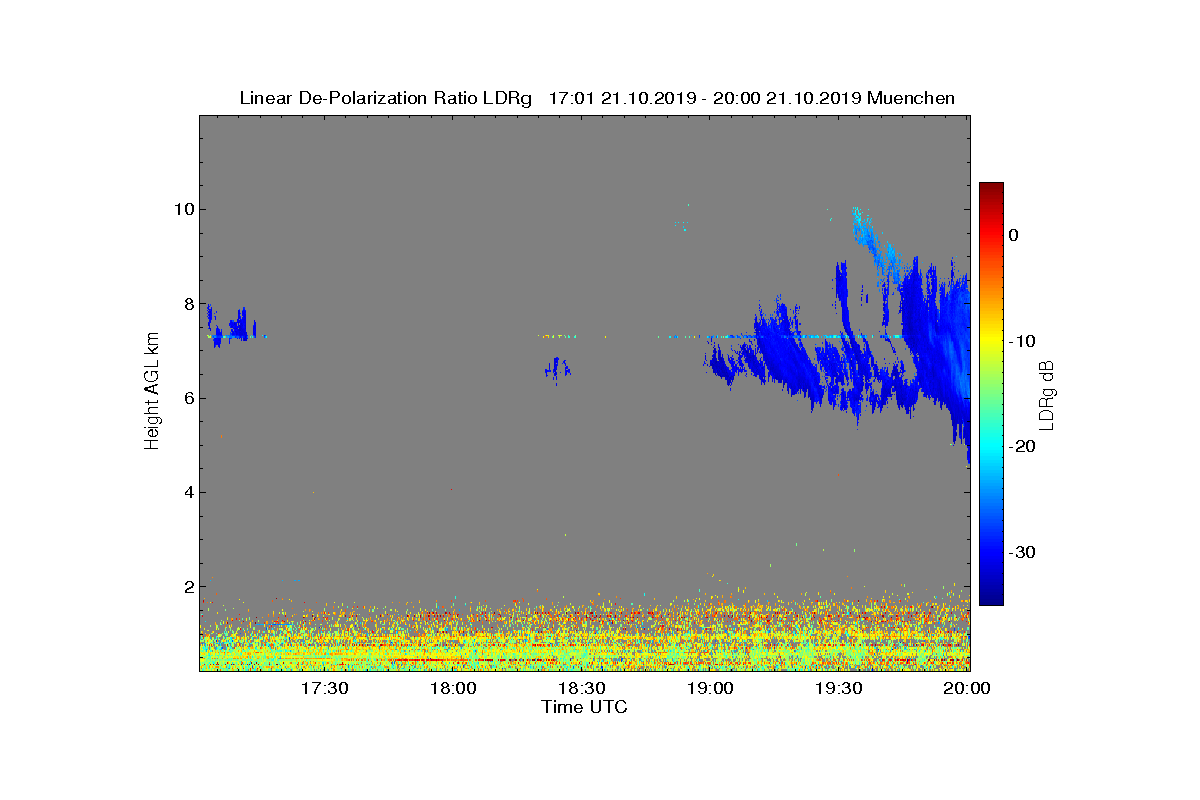Click the 20:00 time tick label
The image size is (1200, 800).
coord(968,689)
